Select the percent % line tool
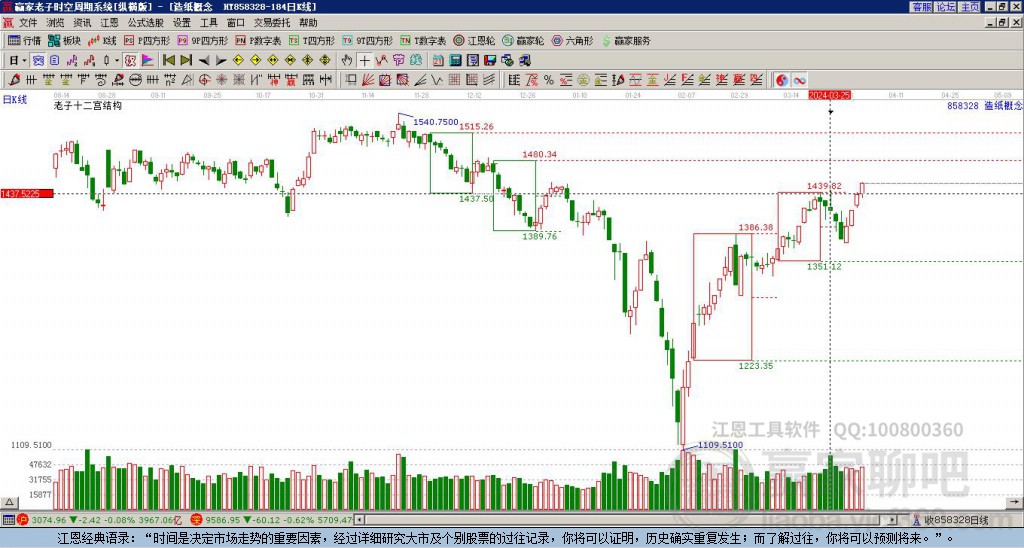The image size is (1024, 548). (549, 80)
